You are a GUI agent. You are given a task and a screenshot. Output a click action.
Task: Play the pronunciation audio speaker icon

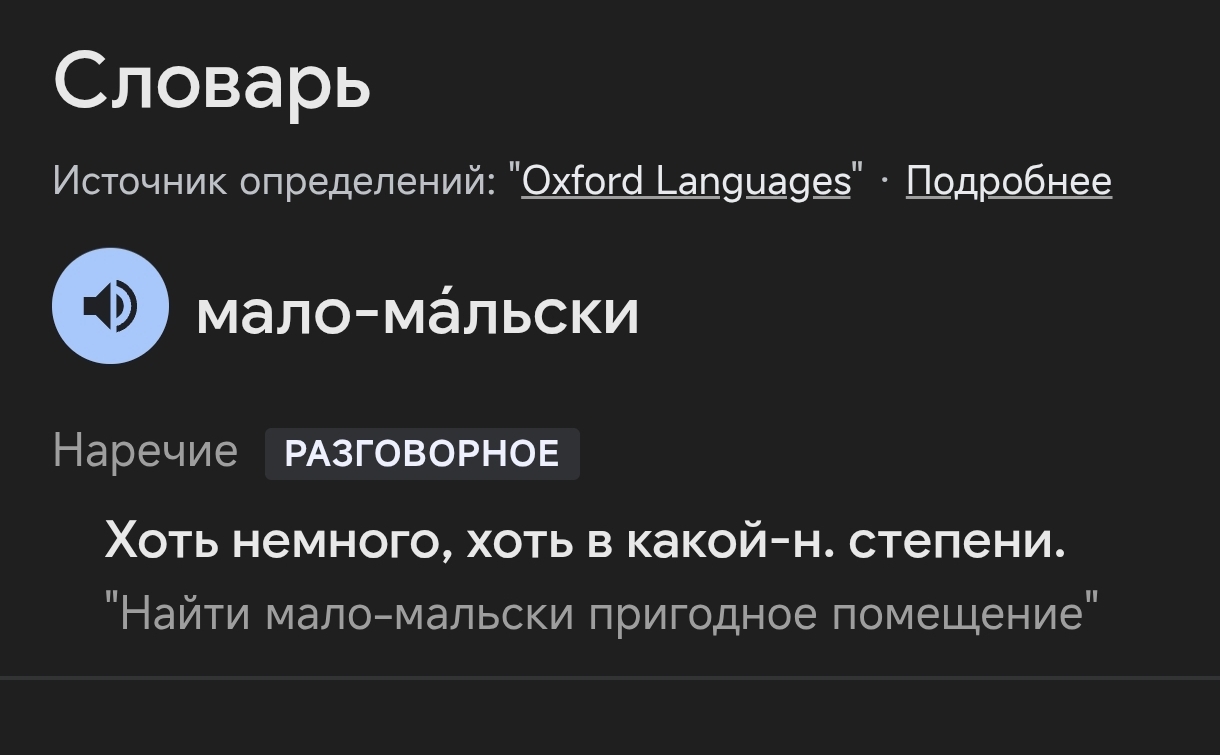point(110,306)
